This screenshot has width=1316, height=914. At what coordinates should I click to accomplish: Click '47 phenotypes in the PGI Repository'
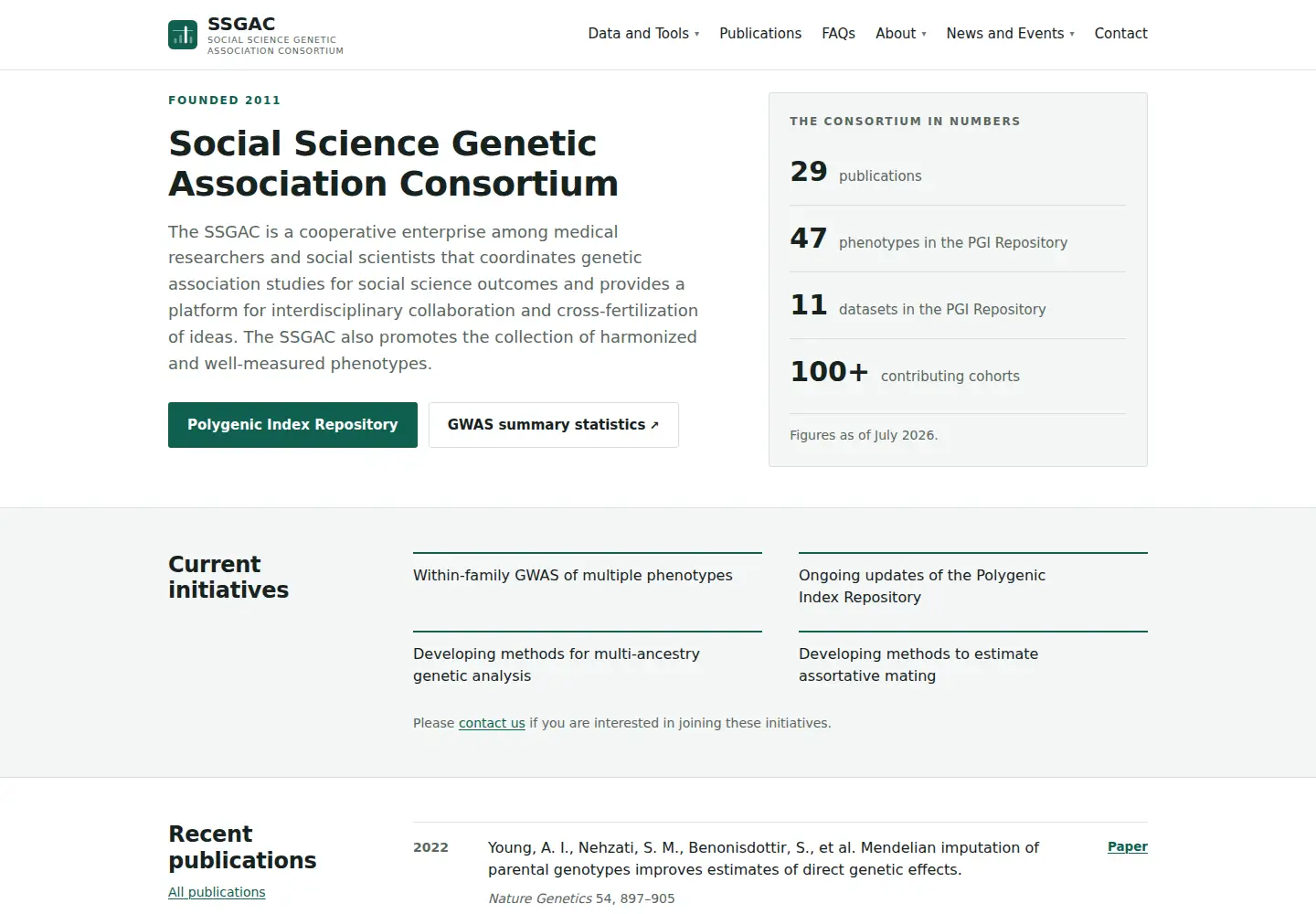click(x=958, y=239)
